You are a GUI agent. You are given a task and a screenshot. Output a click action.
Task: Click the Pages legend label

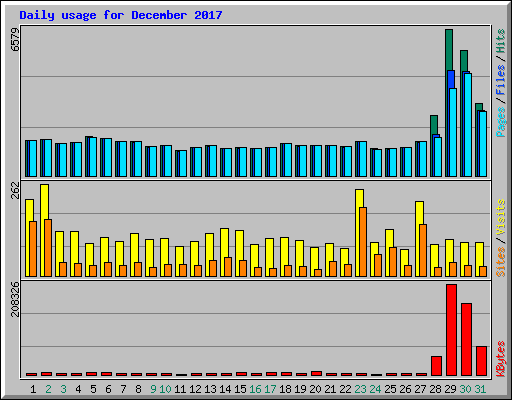tap(501, 122)
